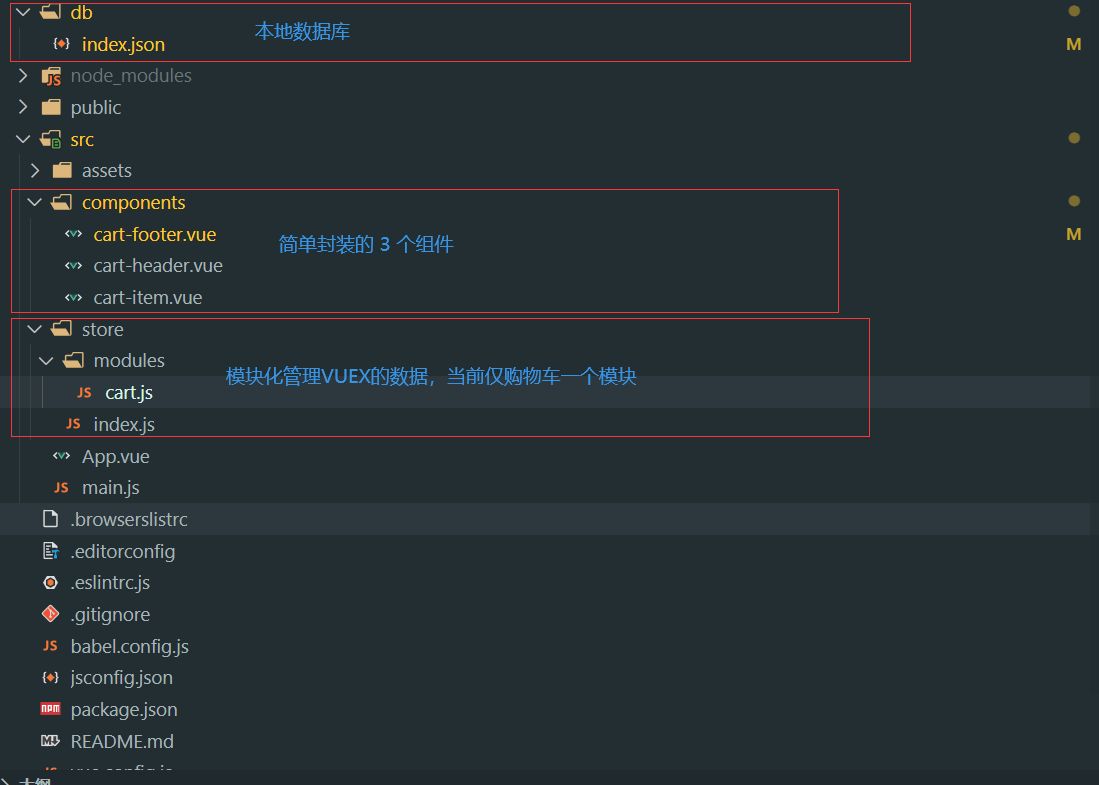
Task: Open jsconfig.json file
Action: [121, 677]
